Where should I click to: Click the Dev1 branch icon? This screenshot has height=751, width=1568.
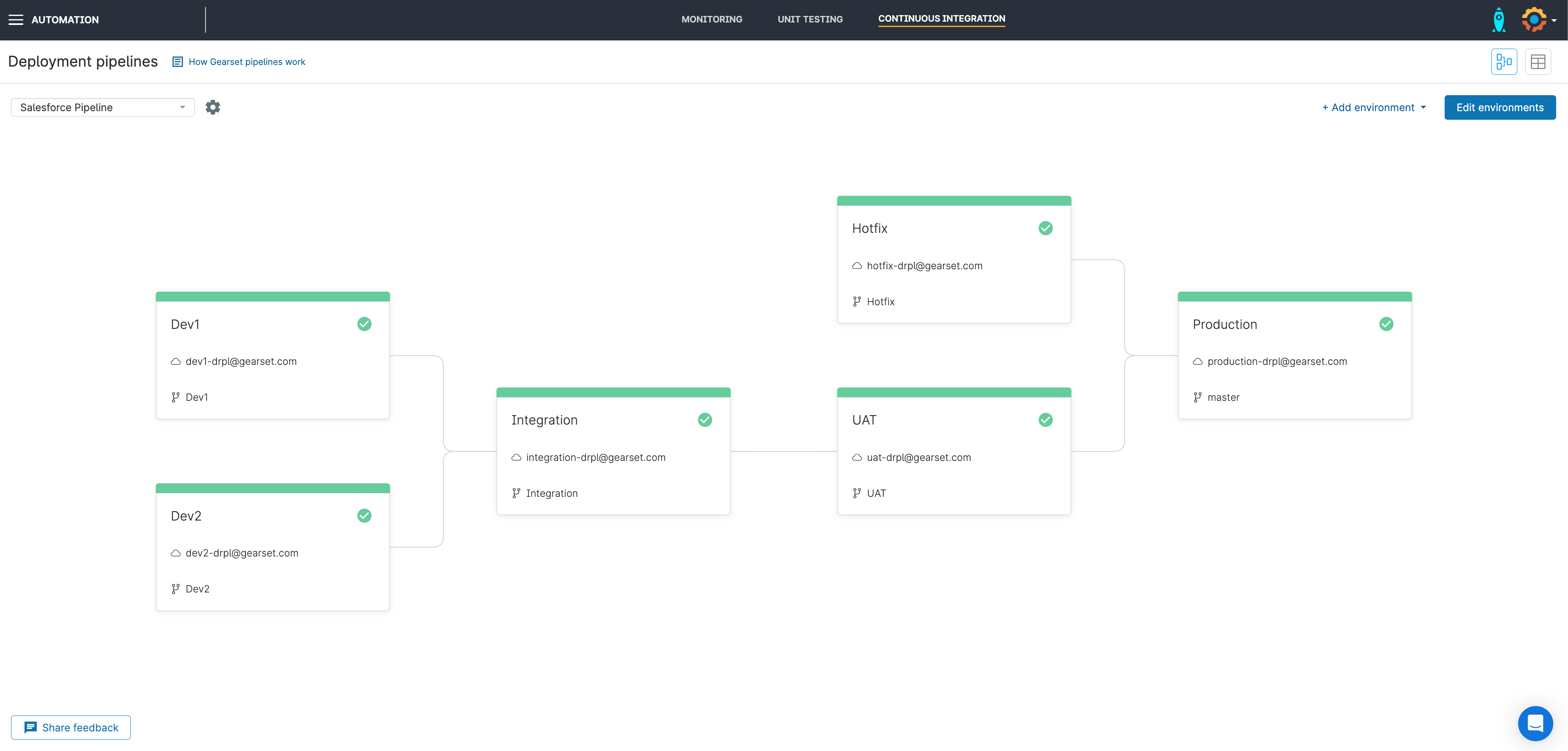(175, 398)
